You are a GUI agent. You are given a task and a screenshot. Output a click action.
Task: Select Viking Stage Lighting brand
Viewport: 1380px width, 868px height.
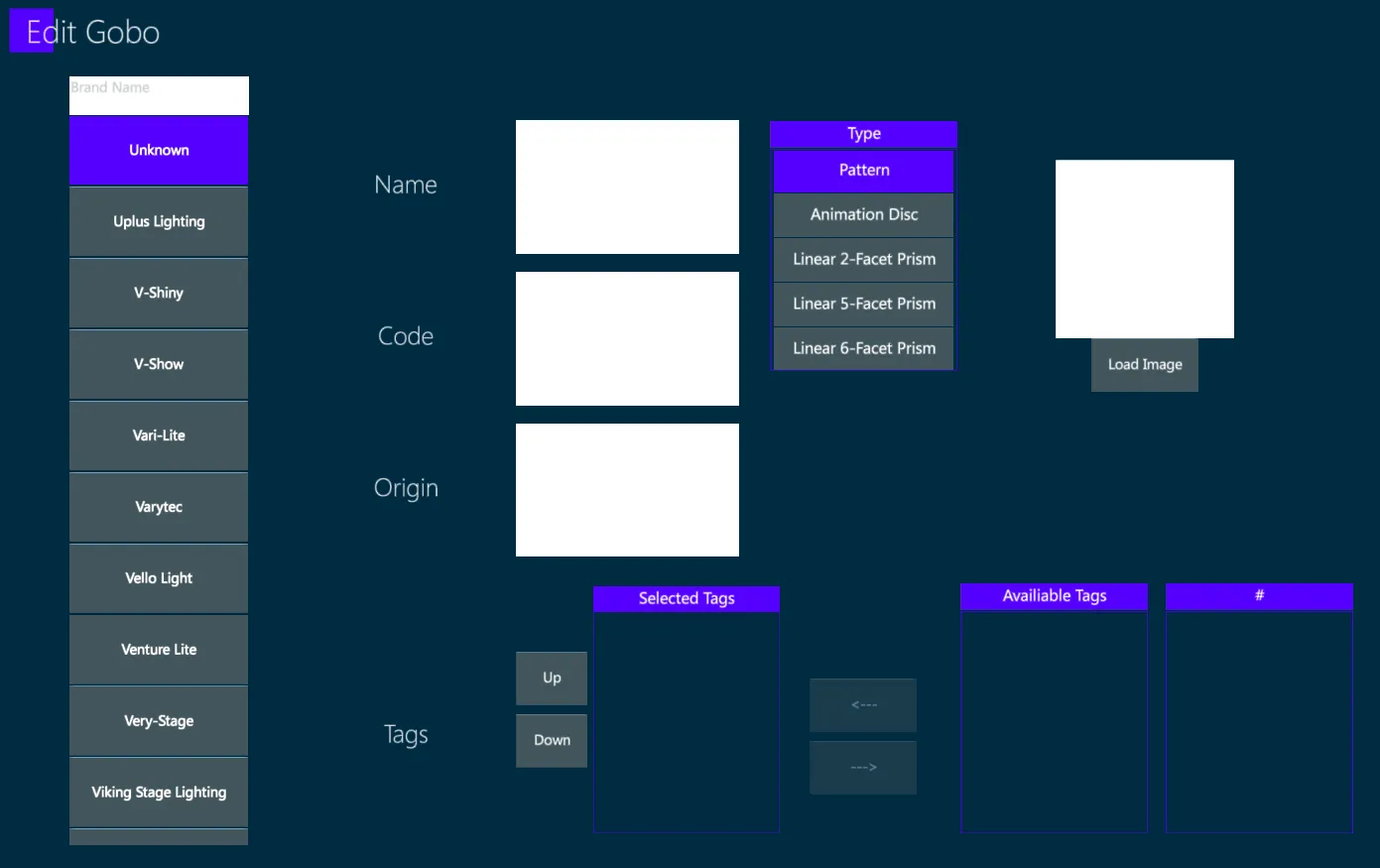(159, 794)
